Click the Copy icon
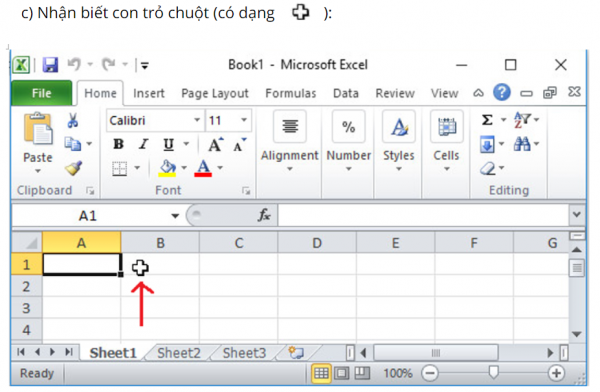 (72, 144)
